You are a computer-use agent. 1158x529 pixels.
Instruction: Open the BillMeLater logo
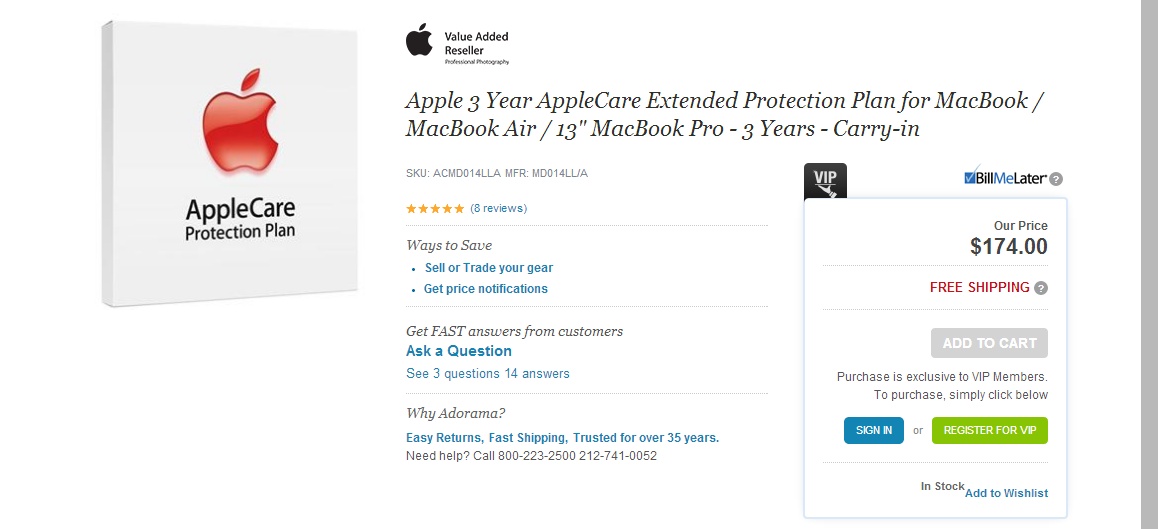tap(1005, 178)
